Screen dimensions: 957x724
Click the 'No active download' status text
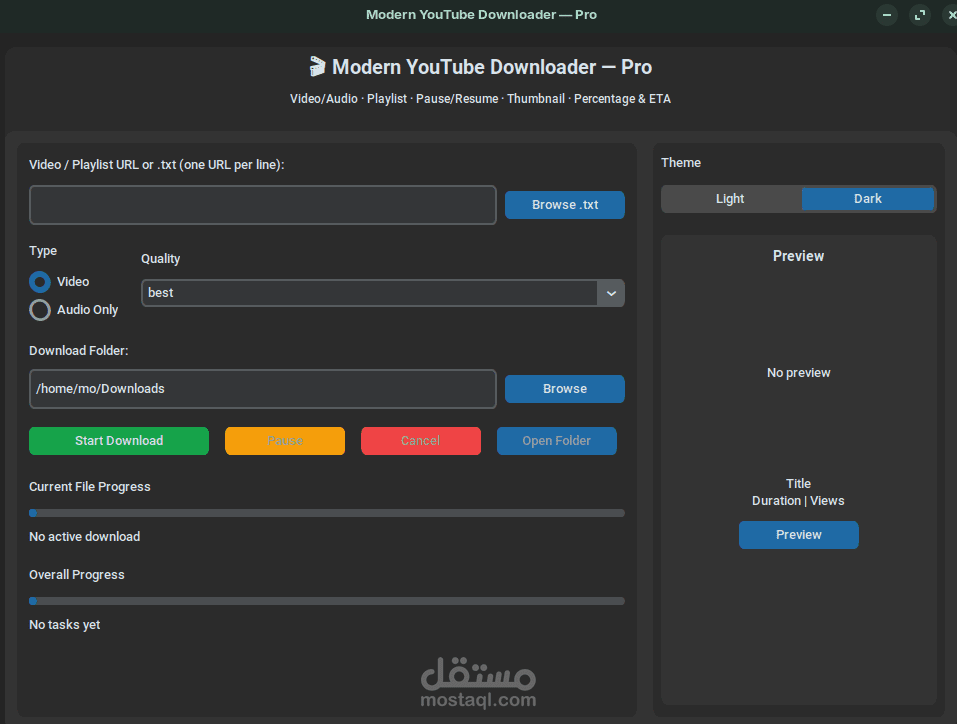tap(85, 537)
